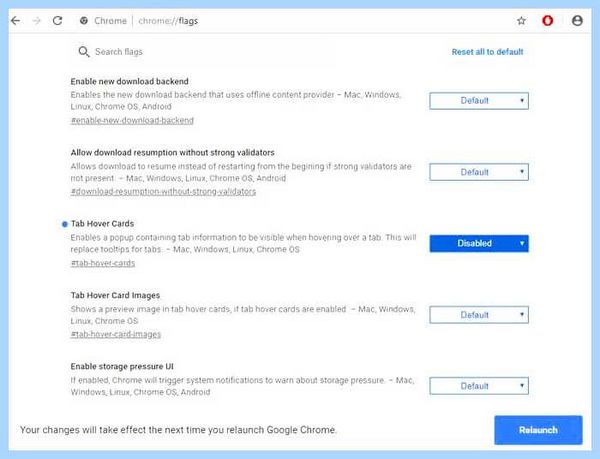Viewport: 600px width, 459px height.
Task: Bookmark this page with the star
Action: coord(521,21)
